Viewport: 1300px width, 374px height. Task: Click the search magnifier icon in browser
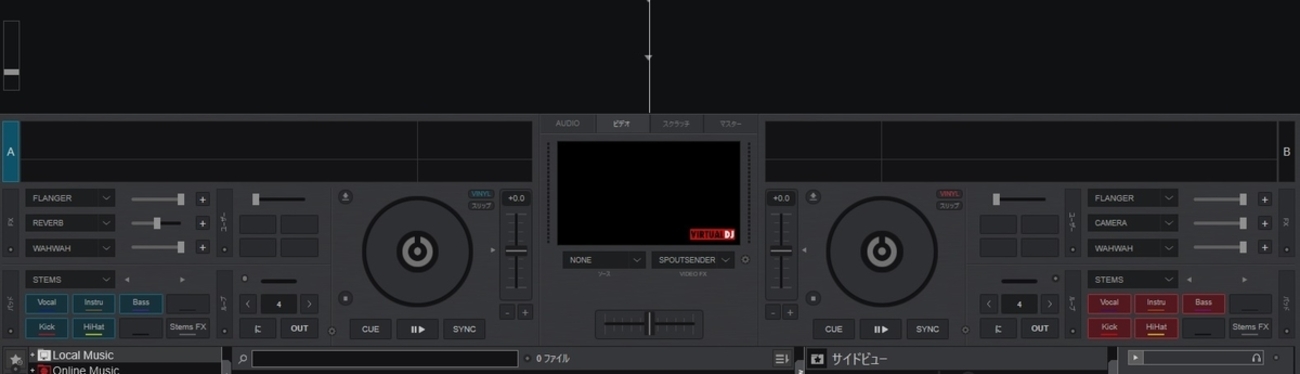243,358
